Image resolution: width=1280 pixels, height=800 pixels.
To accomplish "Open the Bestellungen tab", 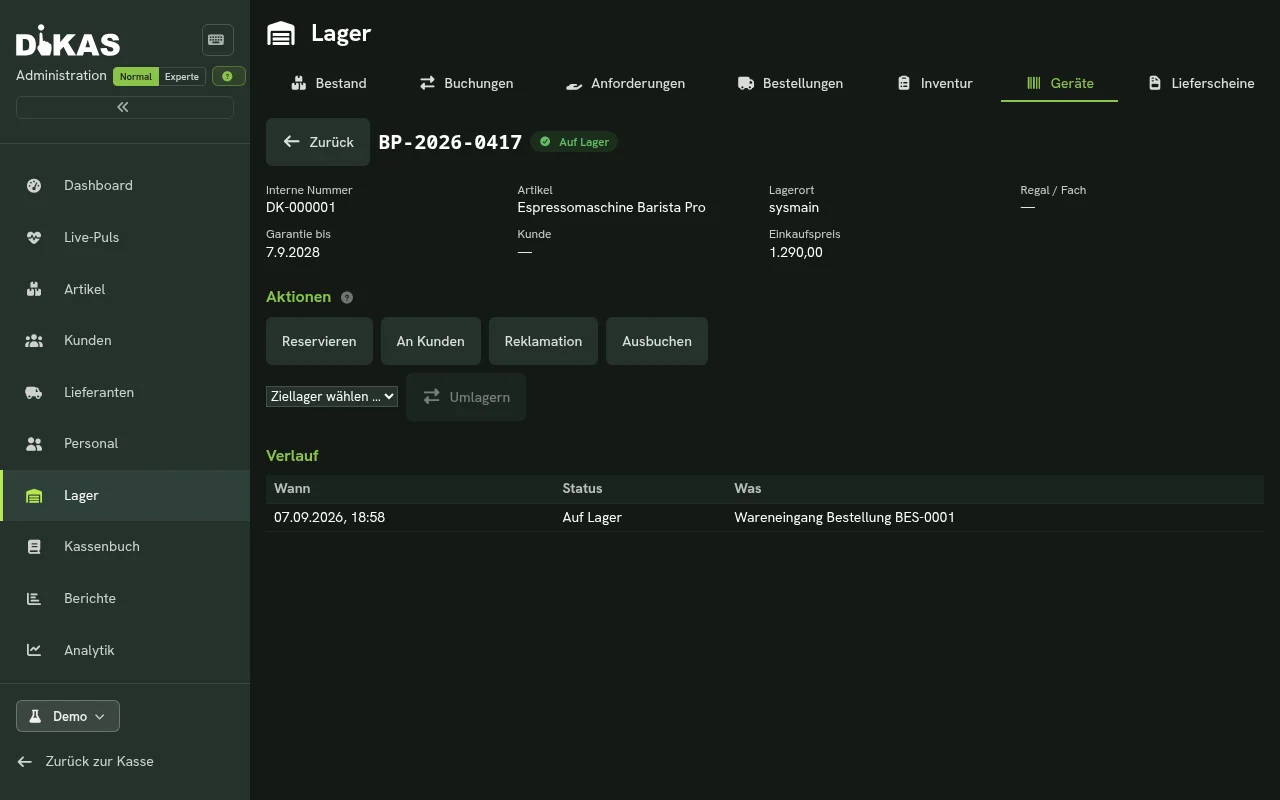I will click(x=790, y=83).
